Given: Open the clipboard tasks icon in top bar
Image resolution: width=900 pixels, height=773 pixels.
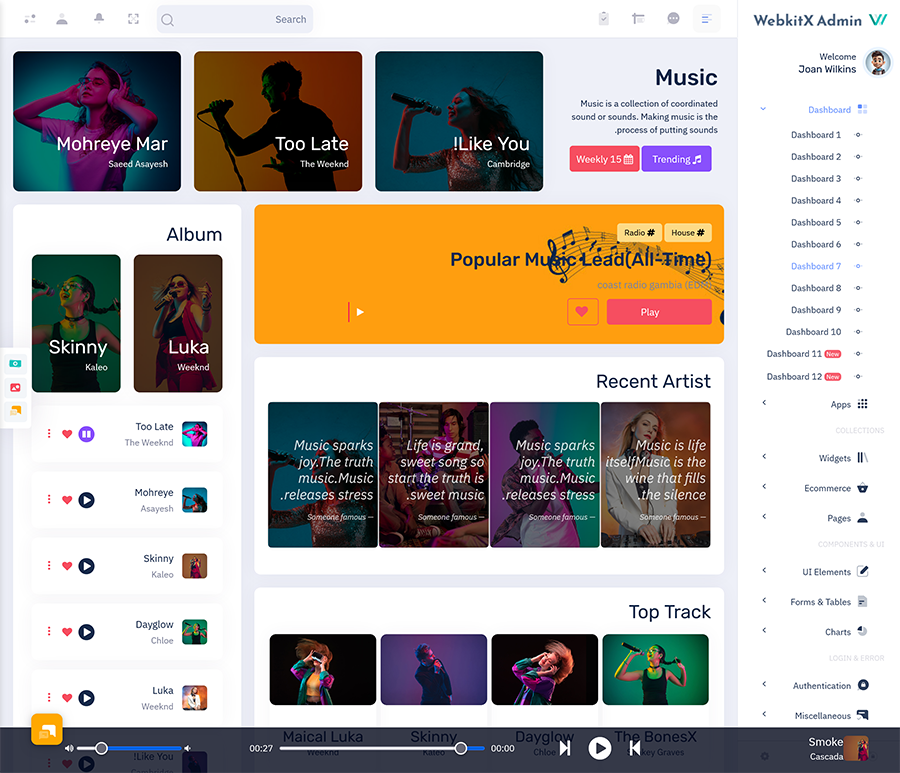Looking at the screenshot, I should (x=603, y=19).
